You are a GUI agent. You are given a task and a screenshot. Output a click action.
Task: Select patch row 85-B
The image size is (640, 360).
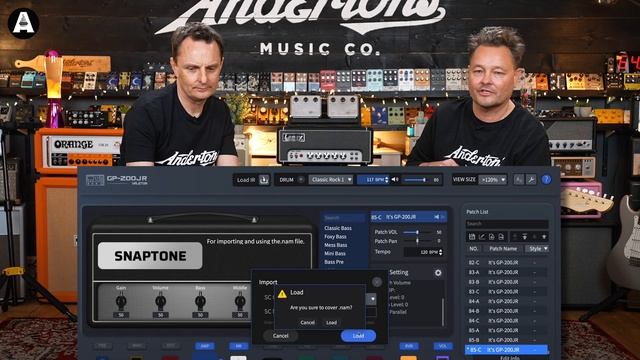[x=506, y=340]
